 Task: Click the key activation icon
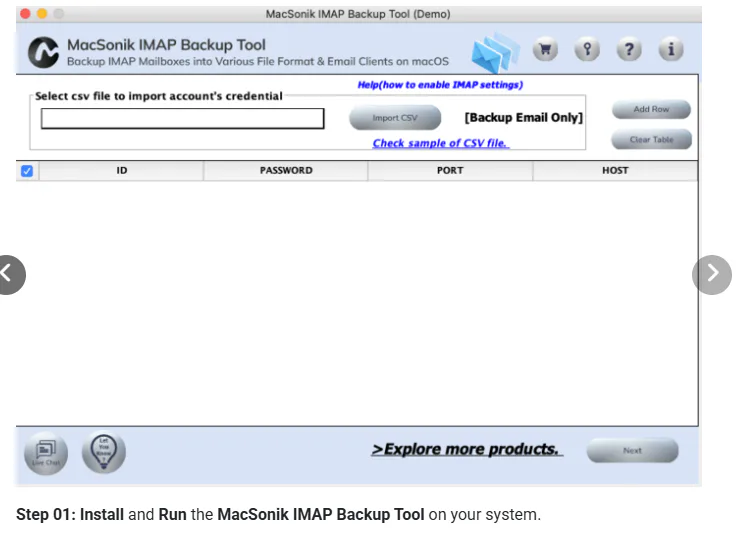587,49
